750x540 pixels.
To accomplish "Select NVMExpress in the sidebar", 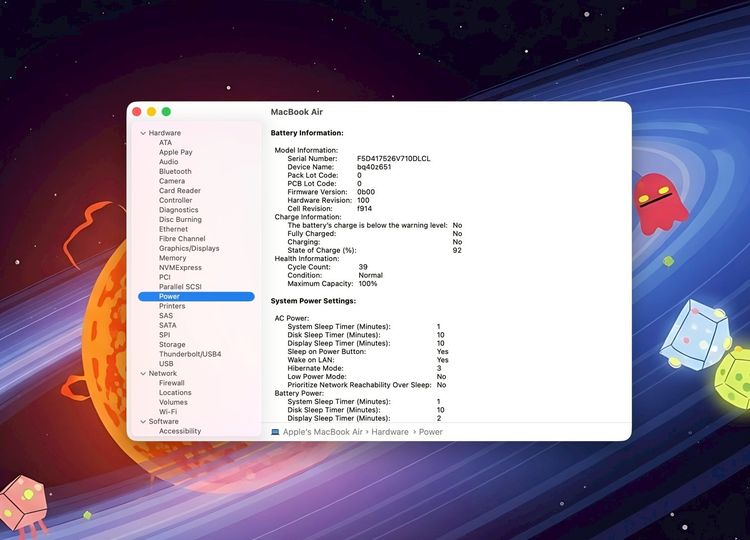I will pyautogui.click(x=180, y=267).
